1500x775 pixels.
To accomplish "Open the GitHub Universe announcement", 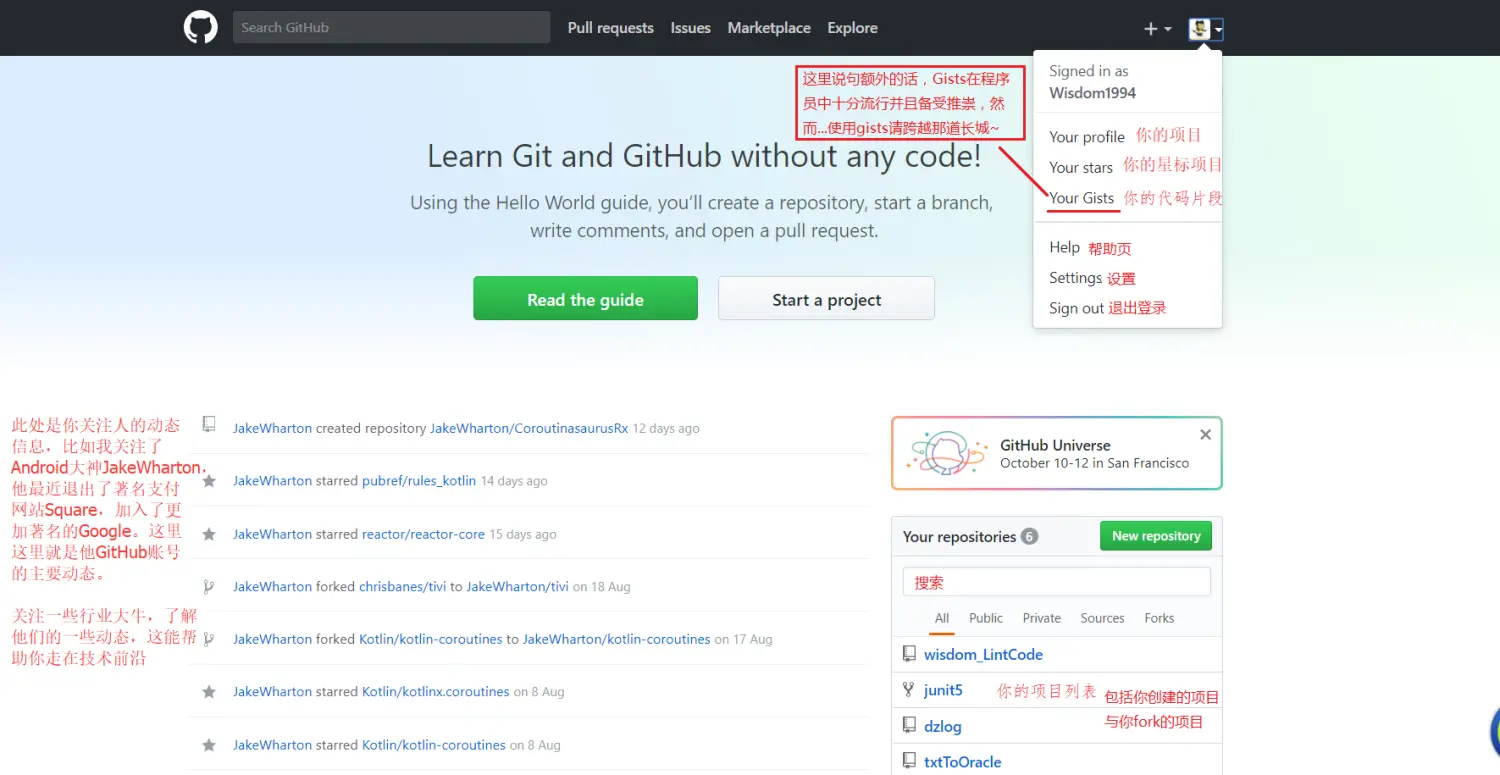I will 1056,453.
